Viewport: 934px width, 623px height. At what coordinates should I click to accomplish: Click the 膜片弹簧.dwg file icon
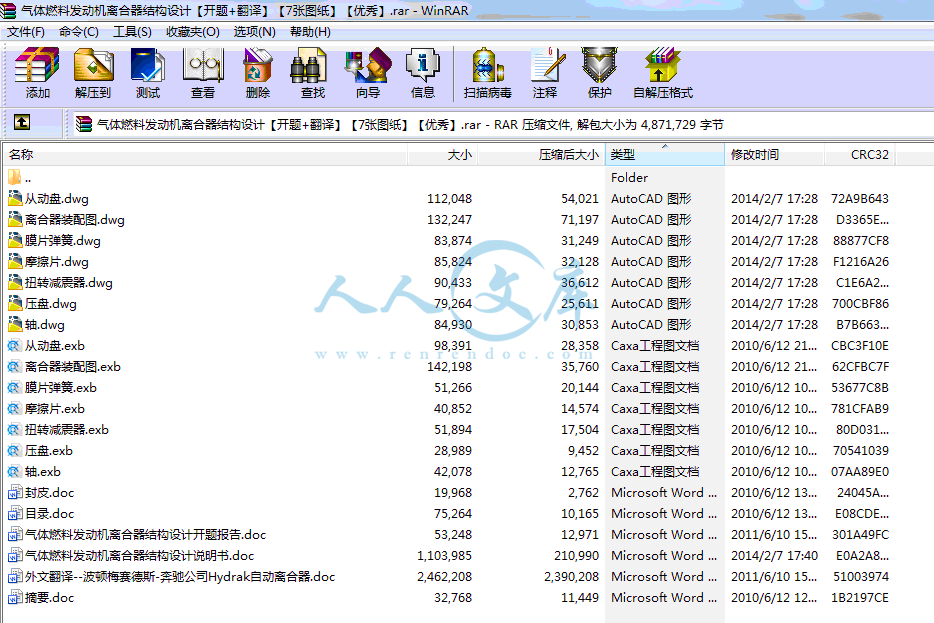click(x=15, y=241)
